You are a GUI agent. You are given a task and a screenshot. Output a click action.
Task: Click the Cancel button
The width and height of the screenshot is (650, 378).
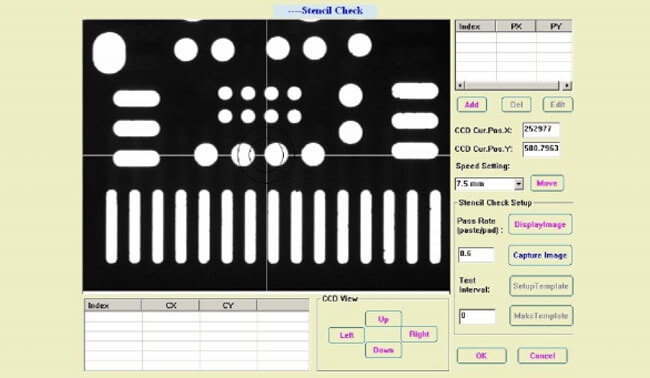coord(542,356)
